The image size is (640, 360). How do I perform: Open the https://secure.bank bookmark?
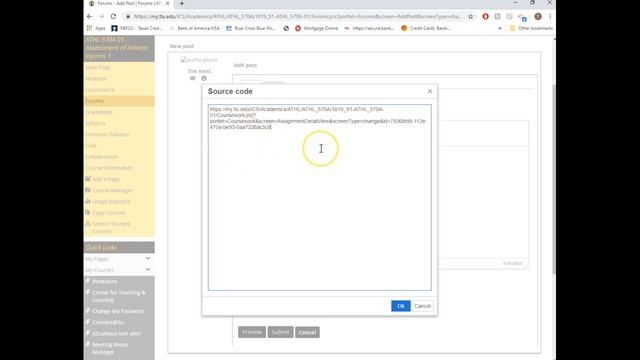pyautogui.click(x=369, y=28)
